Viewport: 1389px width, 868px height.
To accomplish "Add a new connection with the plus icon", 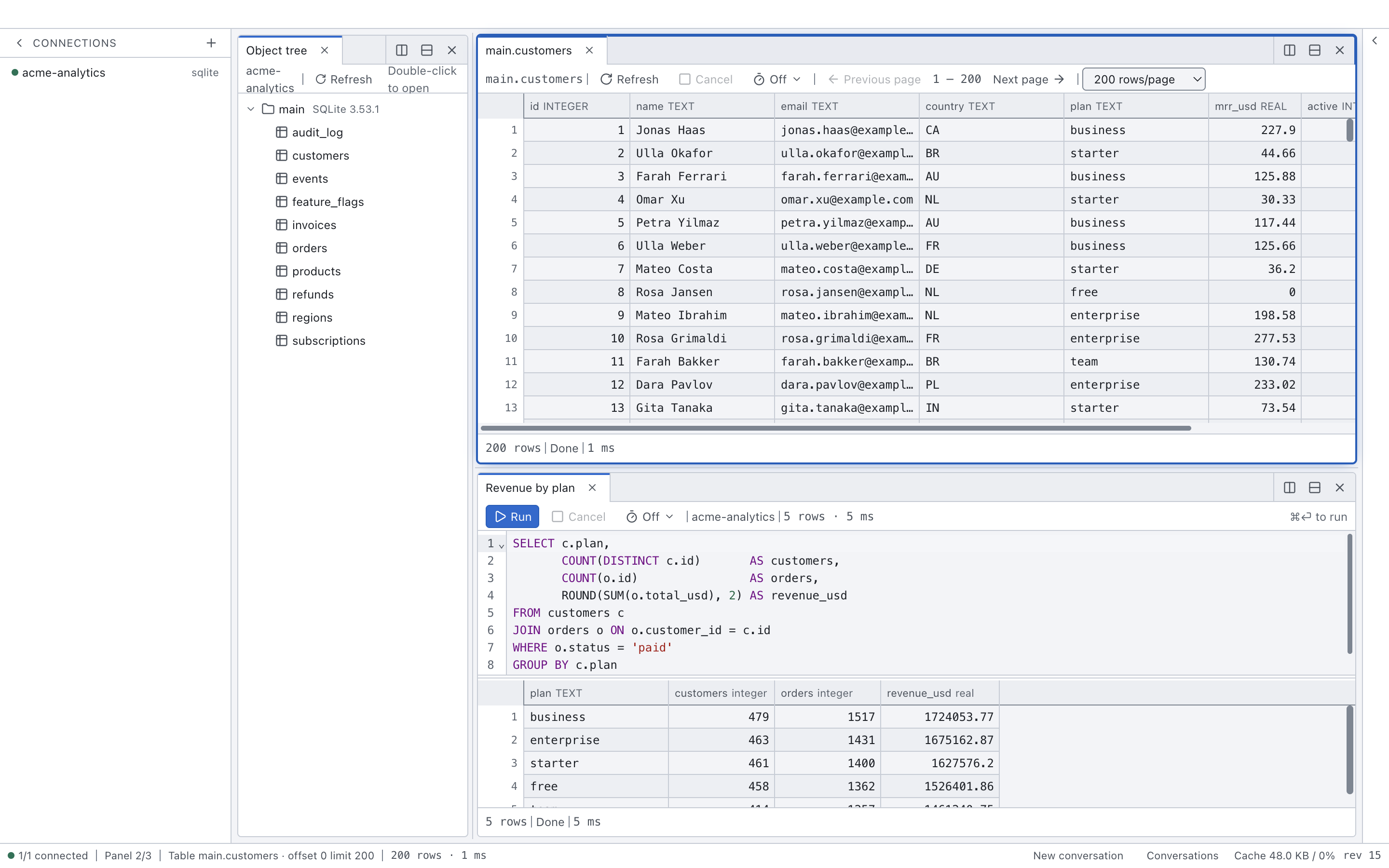I will point(211,43).
